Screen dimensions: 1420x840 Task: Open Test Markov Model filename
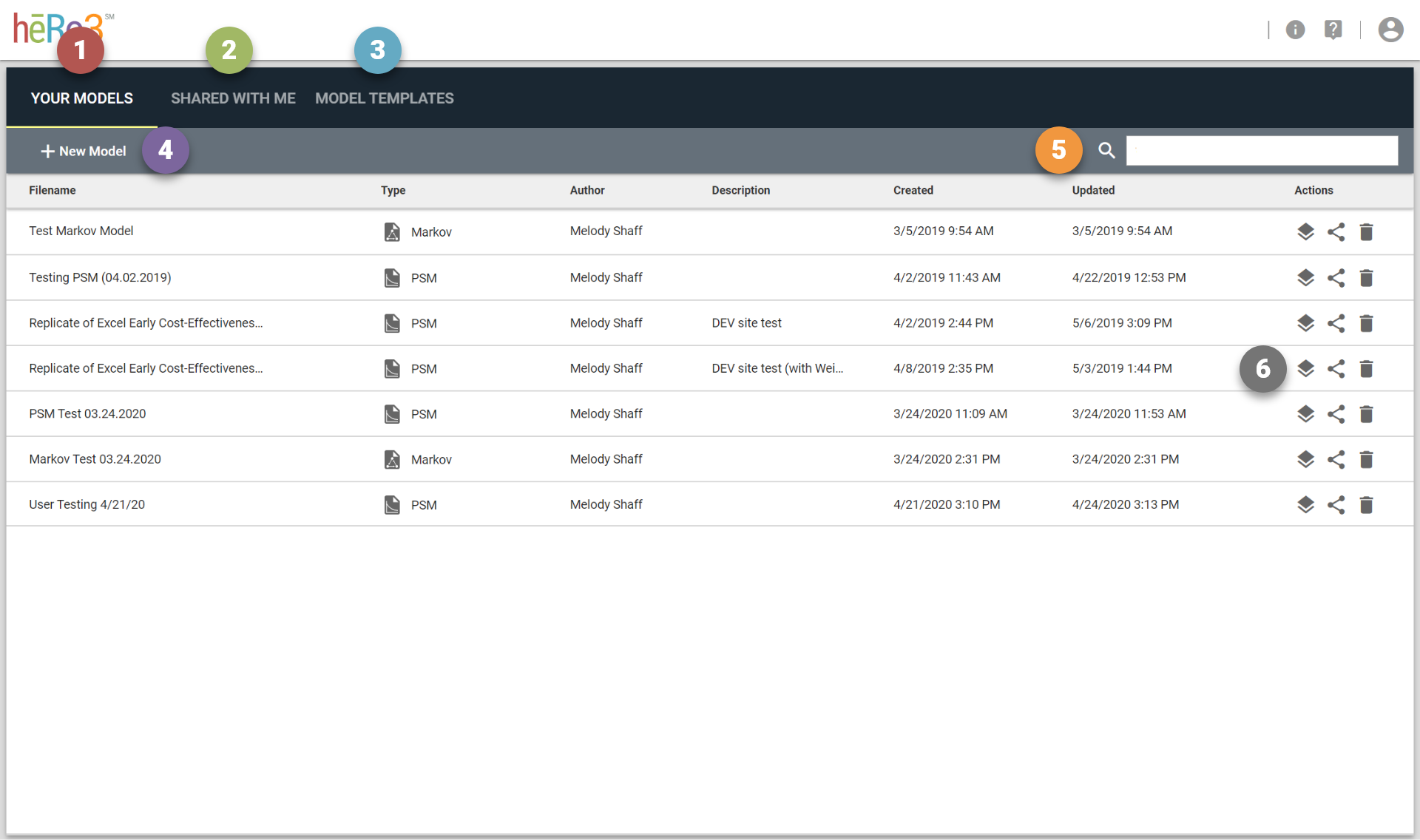click(x=81, y=231)
